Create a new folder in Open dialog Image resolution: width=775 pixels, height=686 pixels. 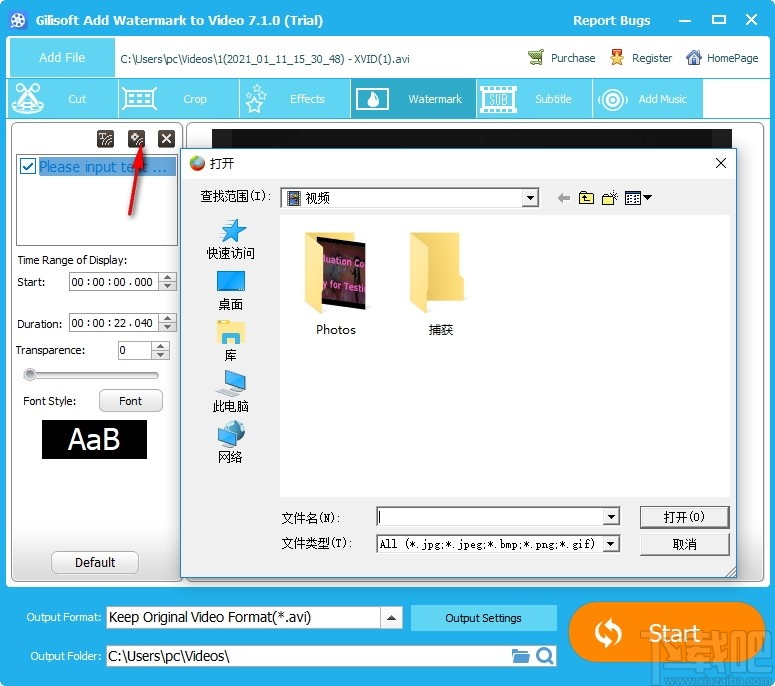tap(609, 198)
